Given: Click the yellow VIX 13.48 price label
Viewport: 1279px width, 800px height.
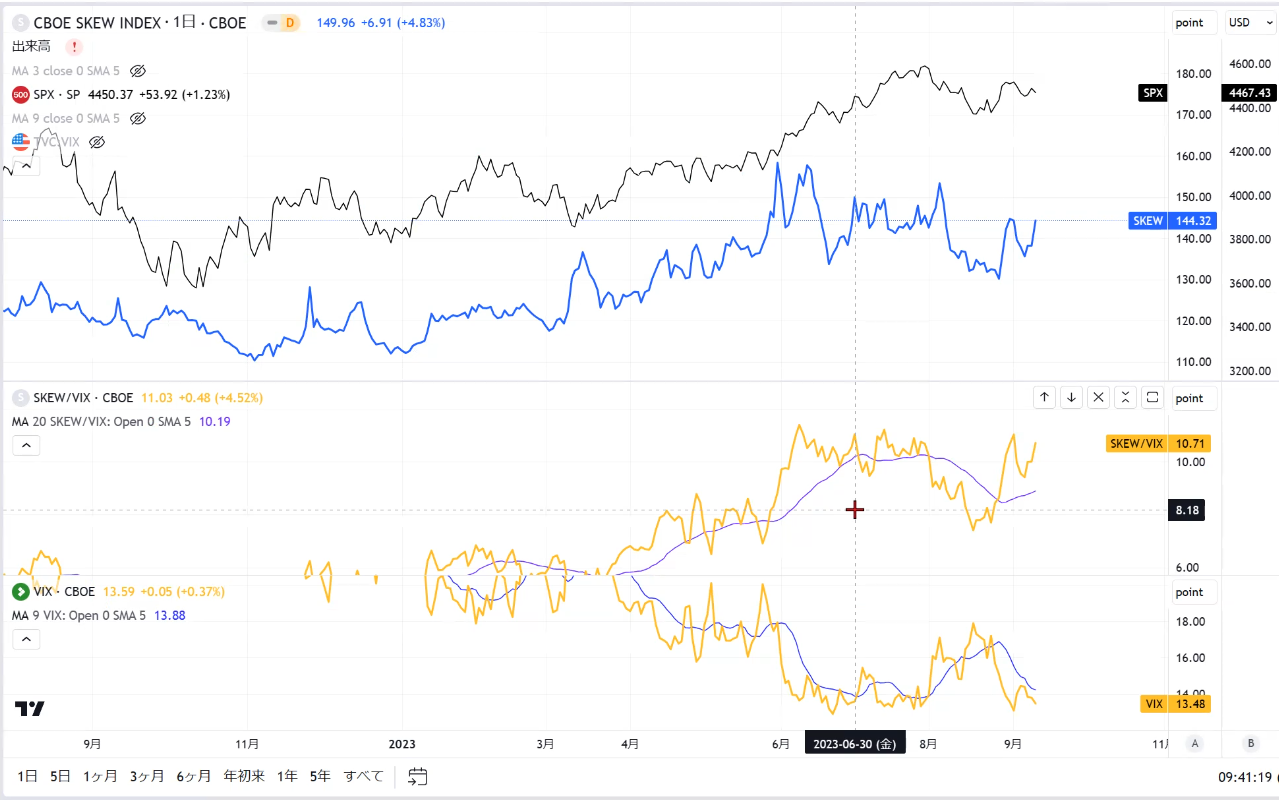Looking at the screenshot, I should pyautogui.click(x=1177, y=703).
